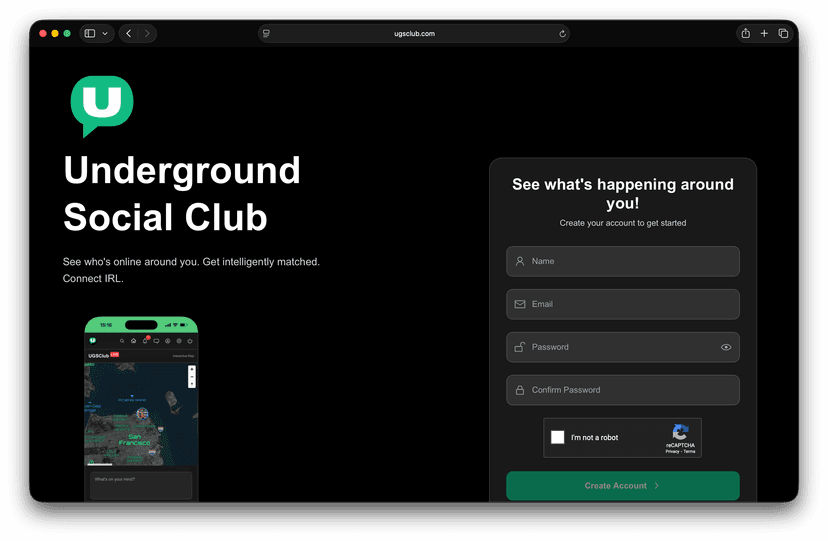Click the ugsclub.com address bar

(x=414, y=33)
